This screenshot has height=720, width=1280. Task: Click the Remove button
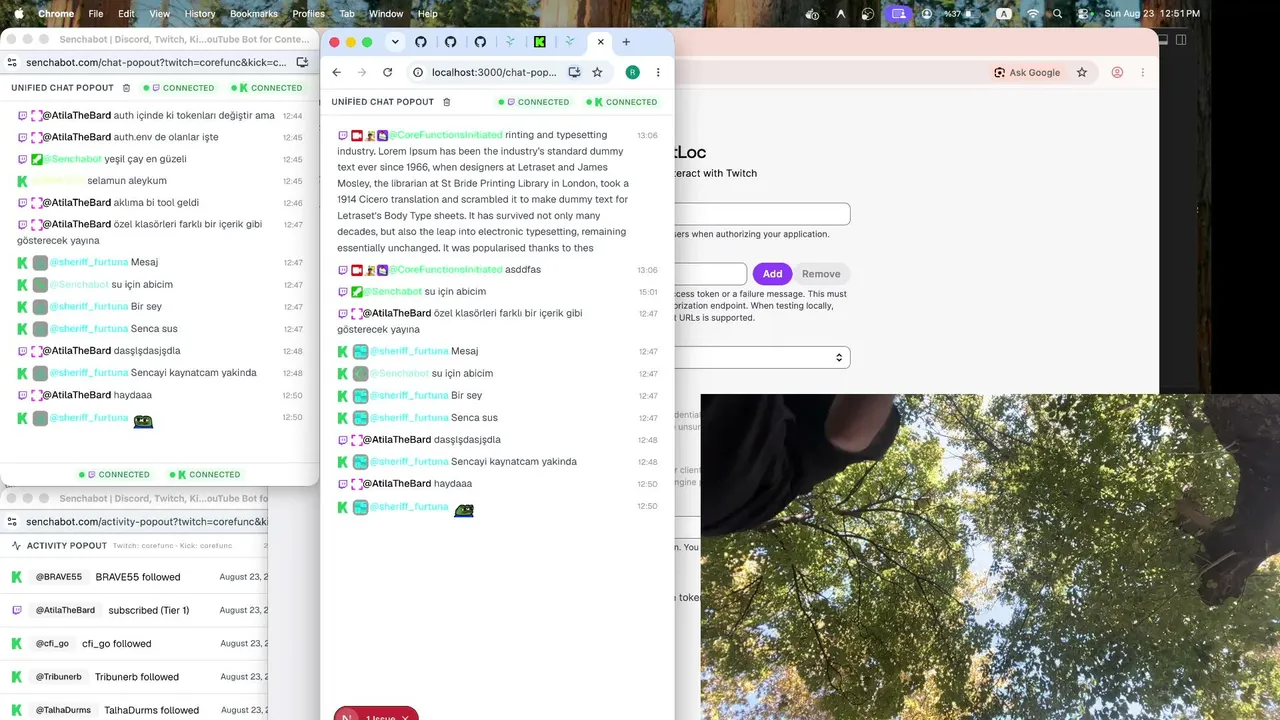(821, 274)
